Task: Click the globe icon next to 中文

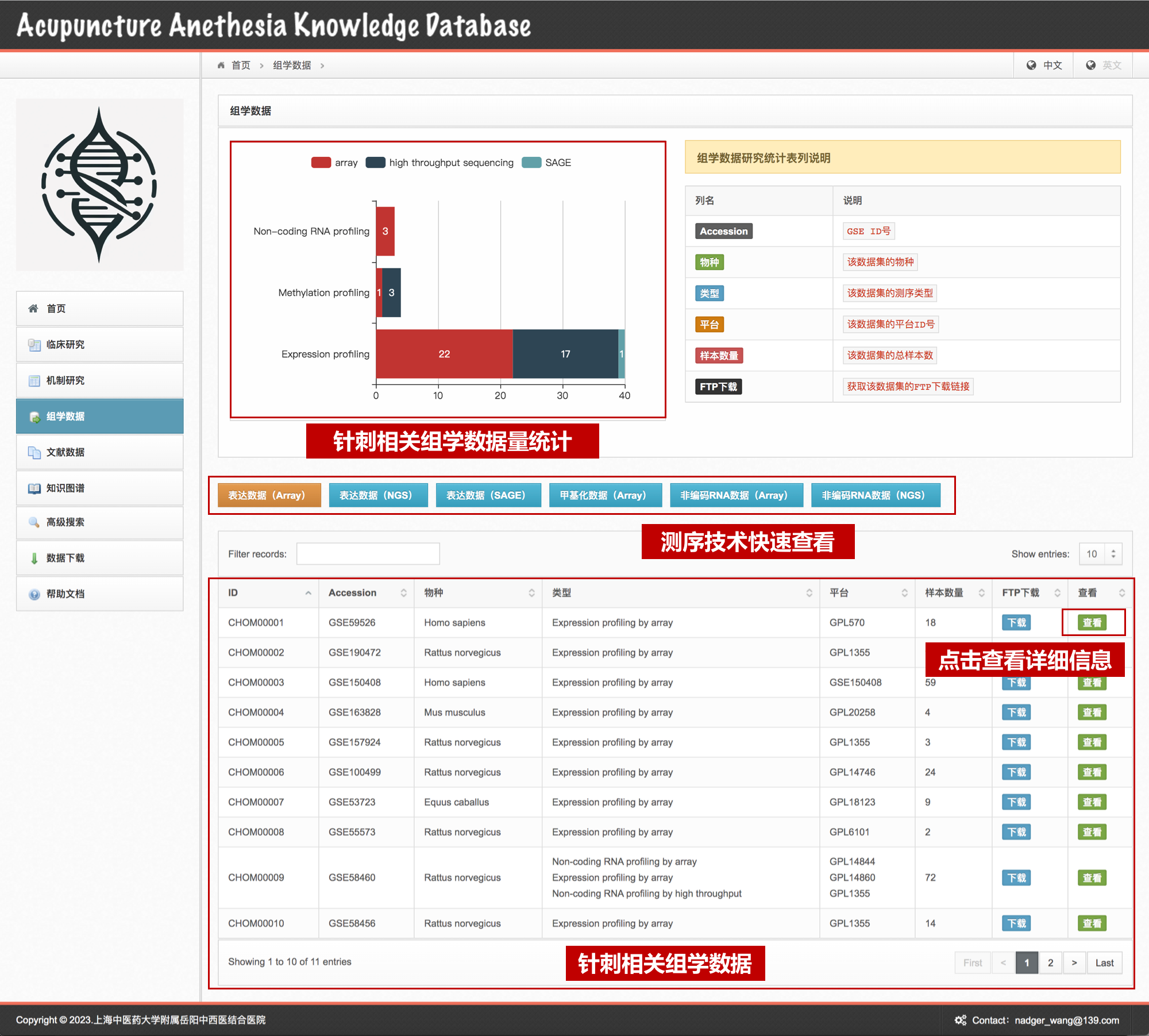Action: pos(1031,66)
